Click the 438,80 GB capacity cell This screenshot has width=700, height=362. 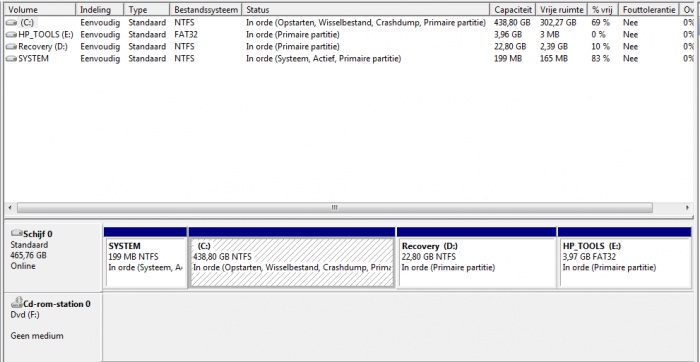[x=512, y=22]
